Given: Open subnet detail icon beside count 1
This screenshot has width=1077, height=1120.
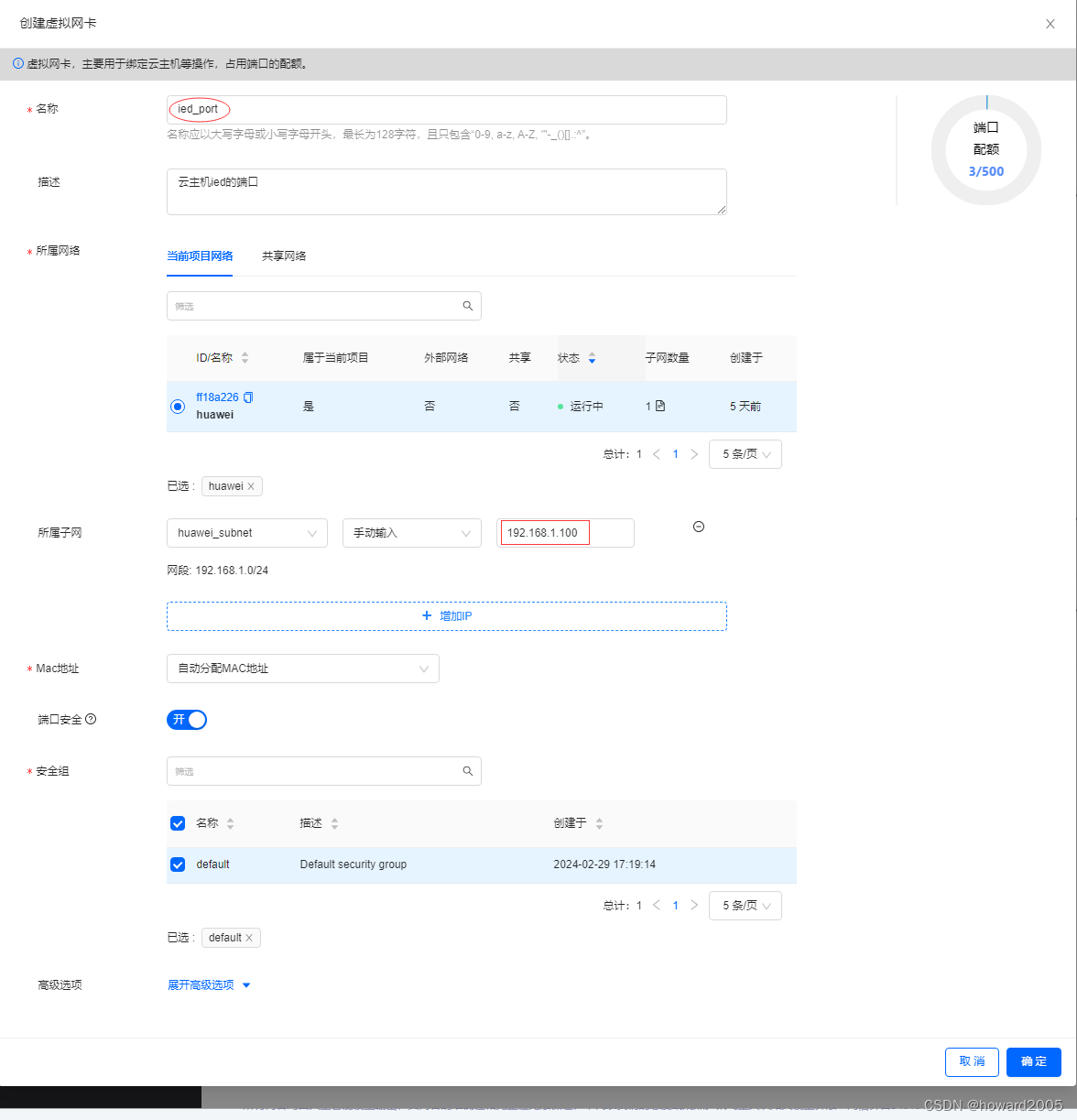Looking at the screenshot, I should [660, 406].
